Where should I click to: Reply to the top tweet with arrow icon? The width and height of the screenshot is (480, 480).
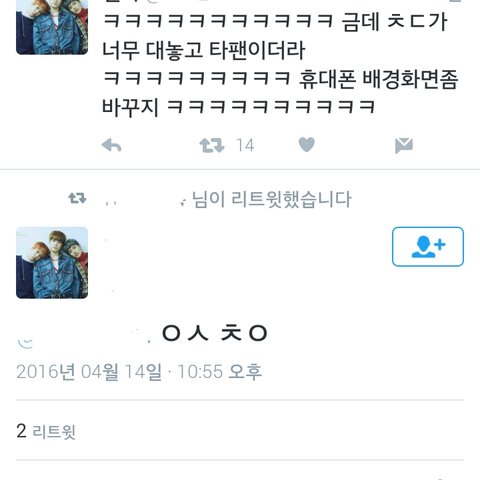(111, 146)
